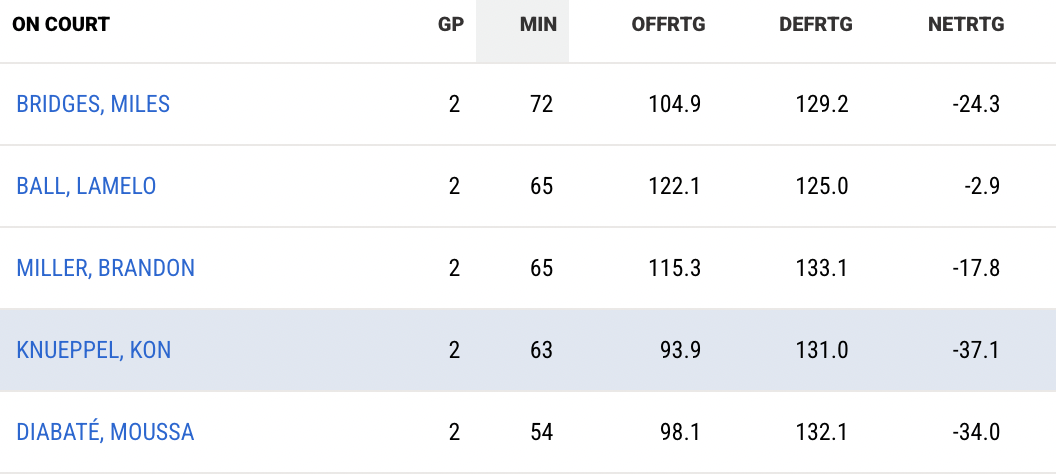This screenshot has height=474, width=1056.
Task: Select Brandon Miller's 133.1 defensive rating cell
Action: pos(823,268)
